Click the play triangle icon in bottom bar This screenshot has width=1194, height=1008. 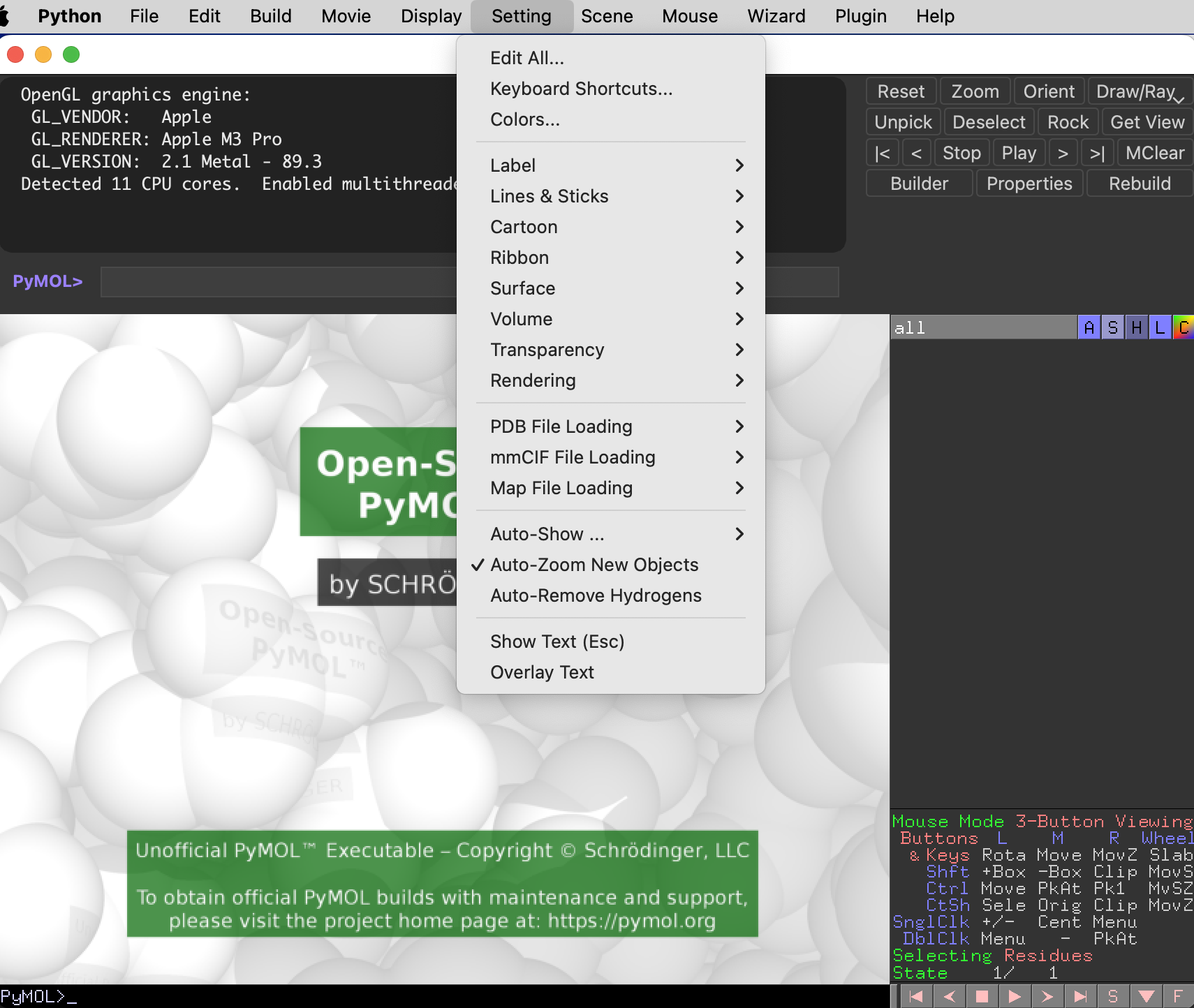tap(1015, 996)
